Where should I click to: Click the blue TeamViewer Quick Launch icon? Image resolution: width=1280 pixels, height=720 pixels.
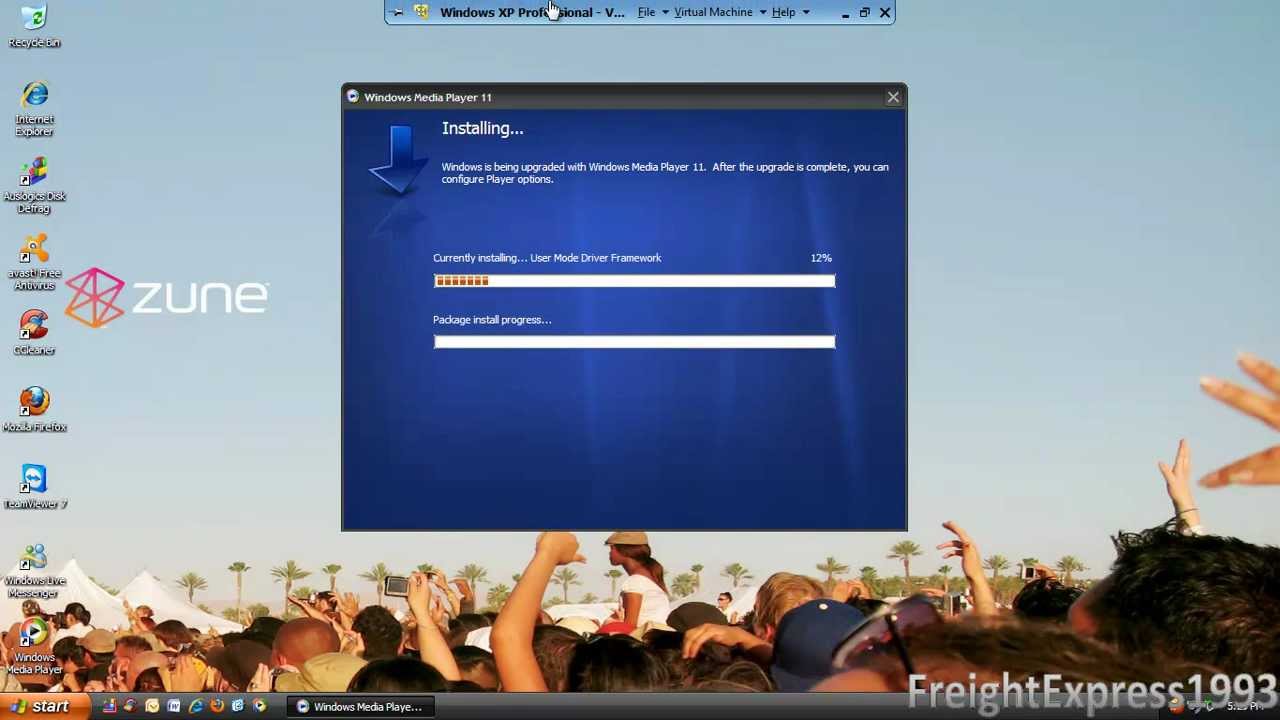[x=238, y=706]
